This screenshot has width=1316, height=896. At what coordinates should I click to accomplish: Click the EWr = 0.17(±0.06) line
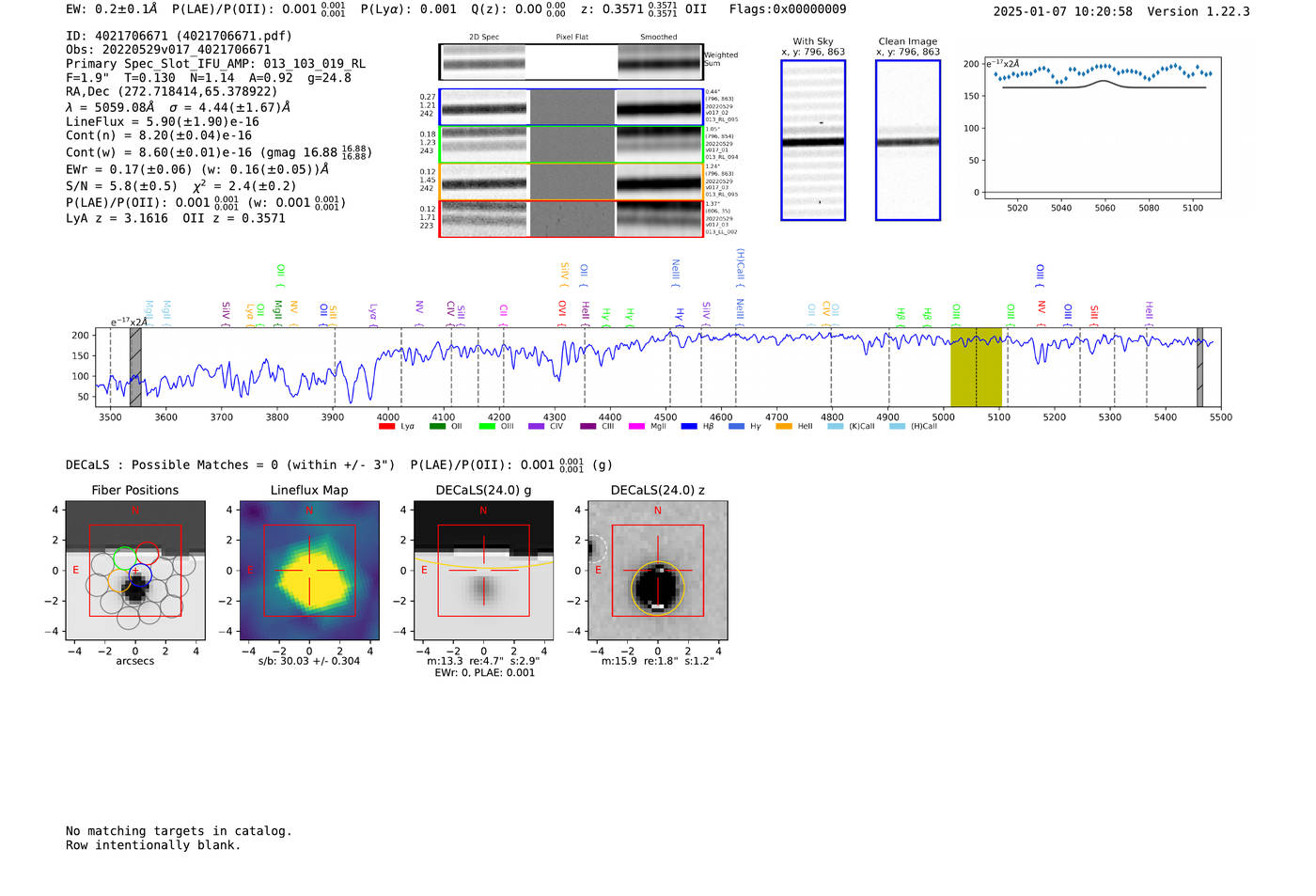197,169
